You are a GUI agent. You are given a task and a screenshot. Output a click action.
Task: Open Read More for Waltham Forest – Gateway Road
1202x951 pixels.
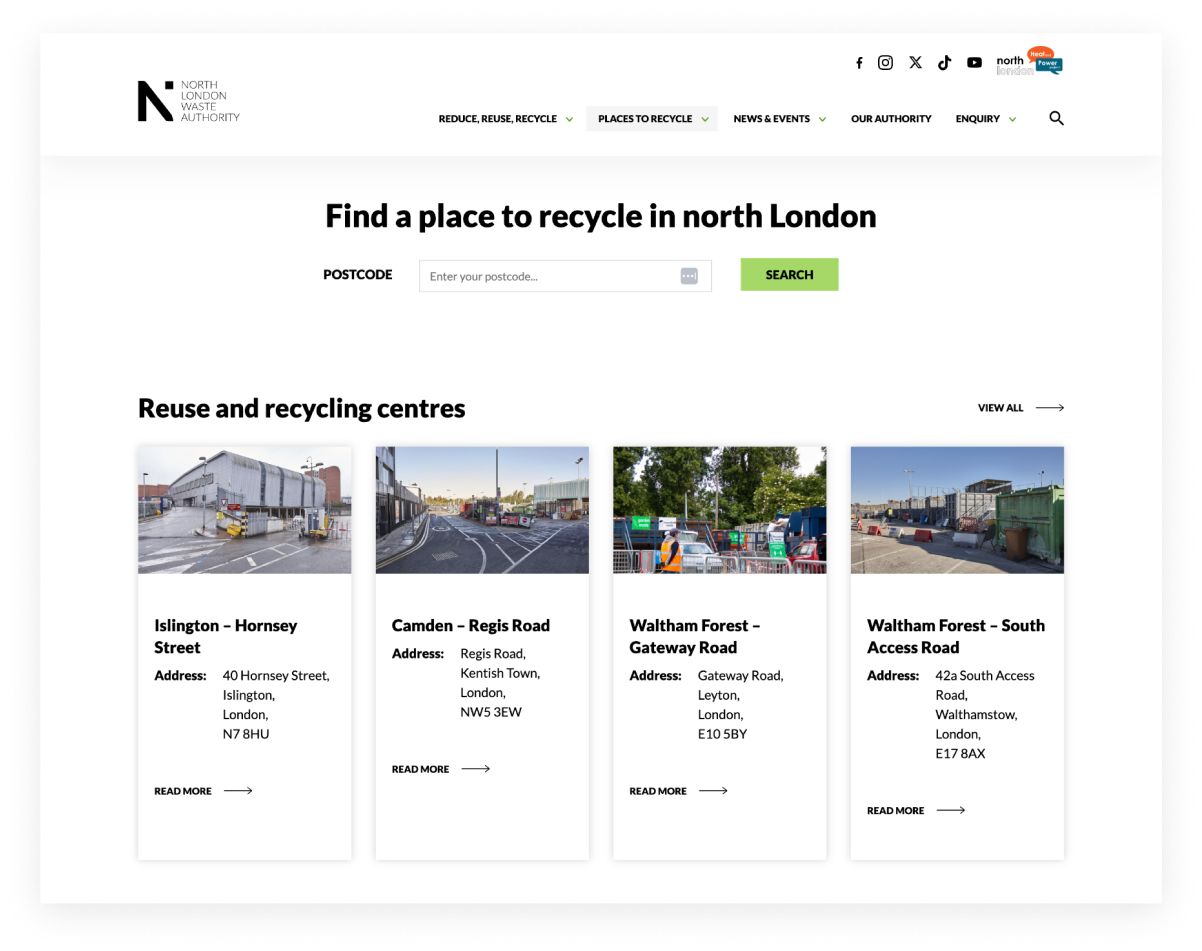click(x=657, y=790)
